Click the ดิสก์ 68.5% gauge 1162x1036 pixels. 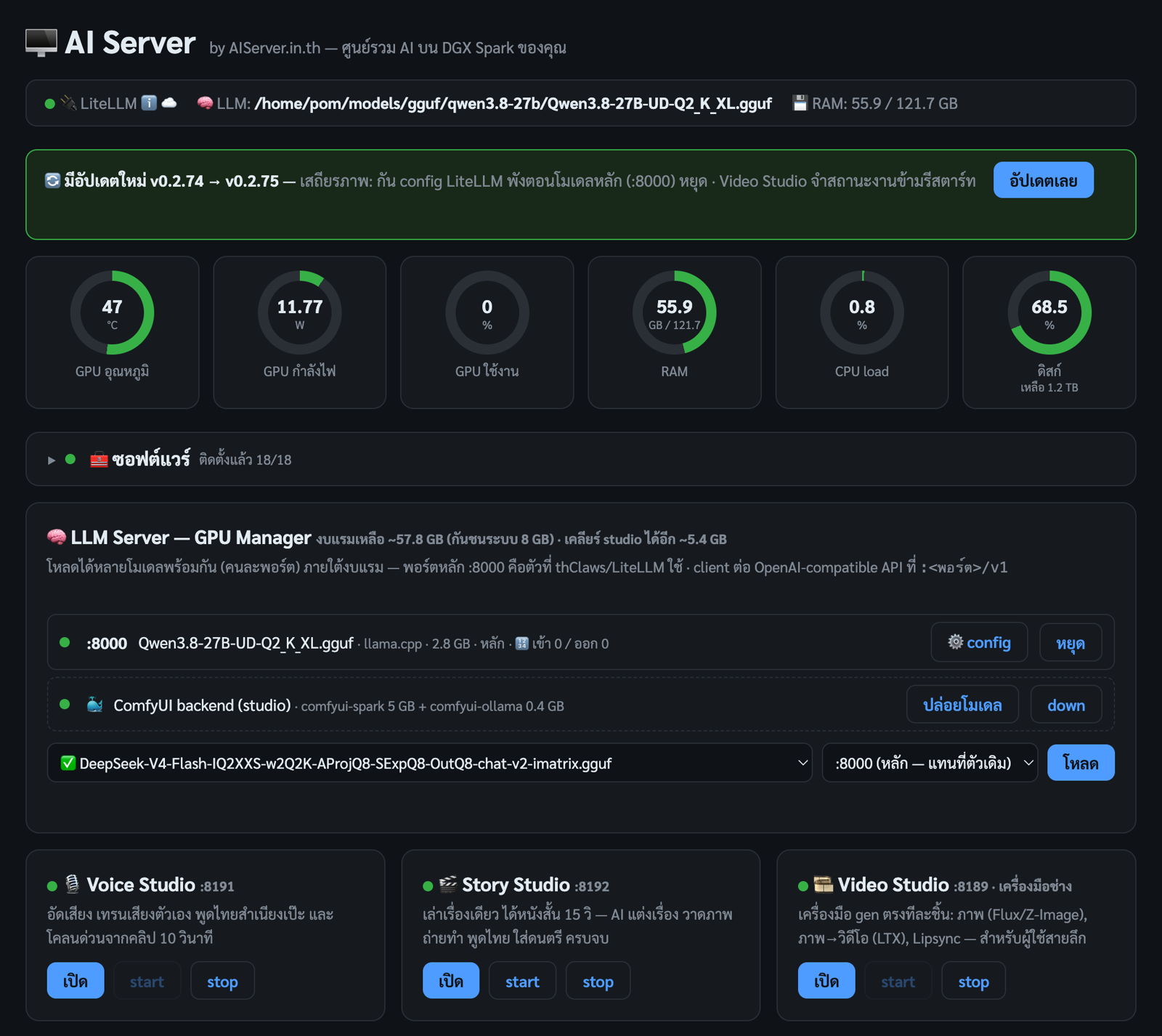(x=1049, y=313)
